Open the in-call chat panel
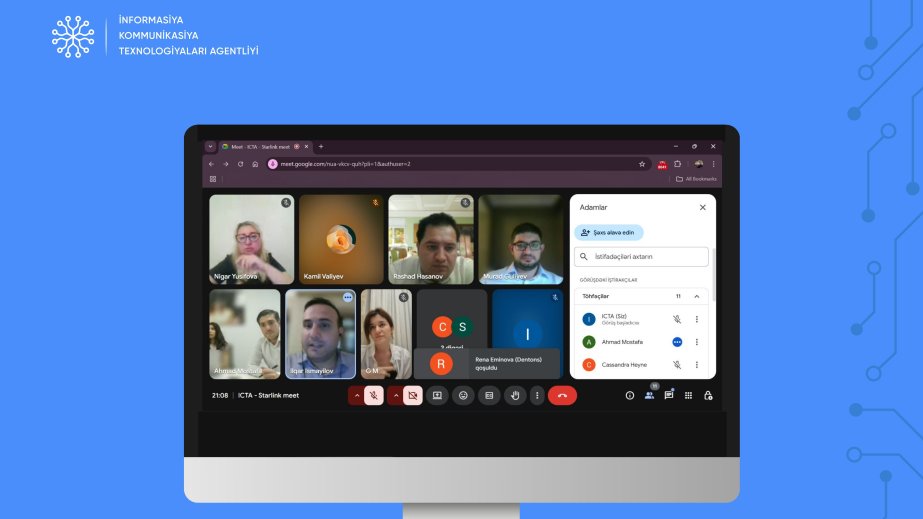This screenshot has height=519, width=923. (x=669, y=395)
